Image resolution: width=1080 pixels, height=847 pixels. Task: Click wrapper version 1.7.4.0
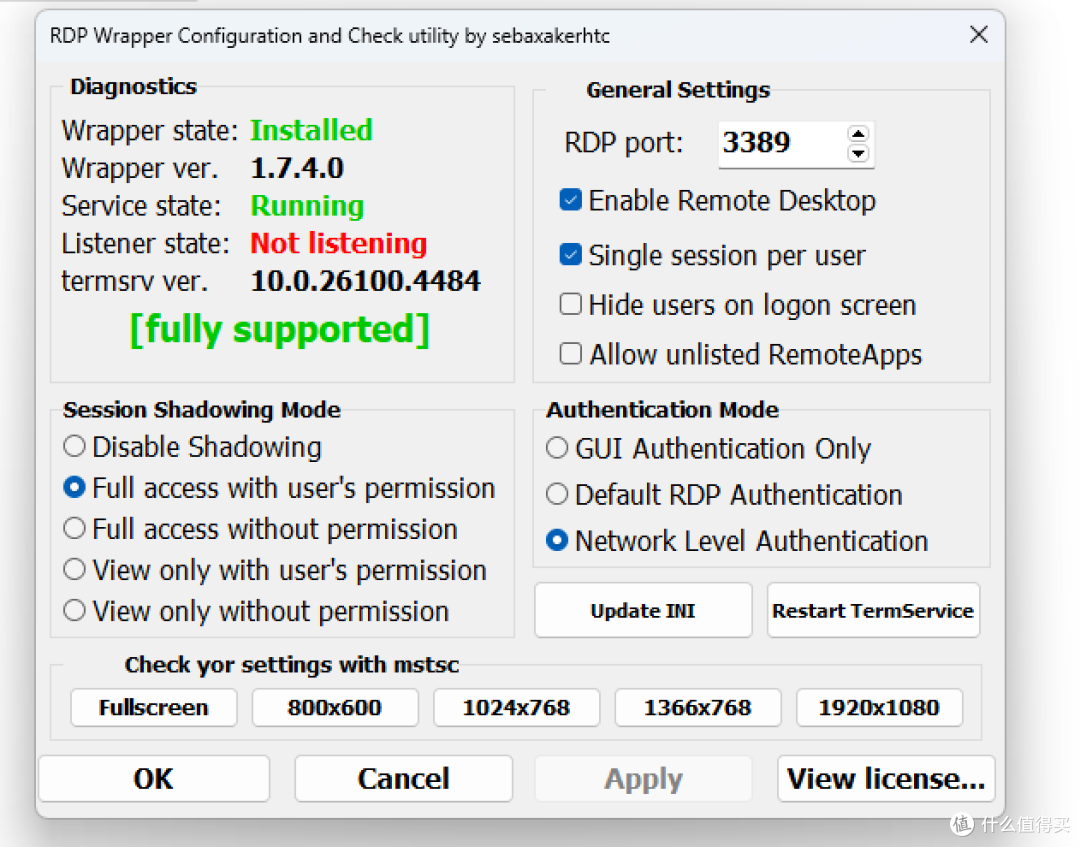pyautogui.click(x=297, y=168)
